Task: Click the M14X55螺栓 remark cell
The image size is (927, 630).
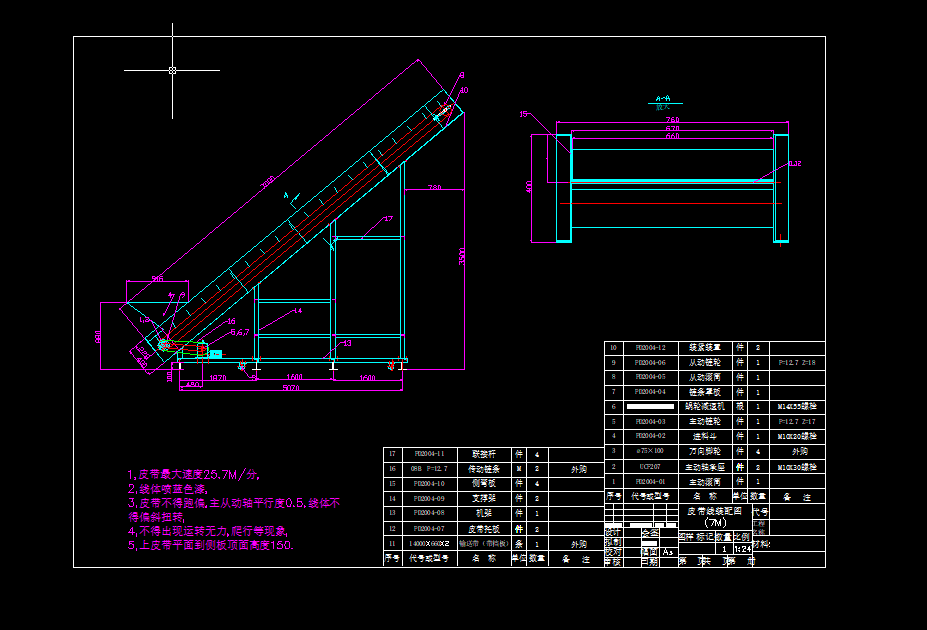Action: point(797,407)
